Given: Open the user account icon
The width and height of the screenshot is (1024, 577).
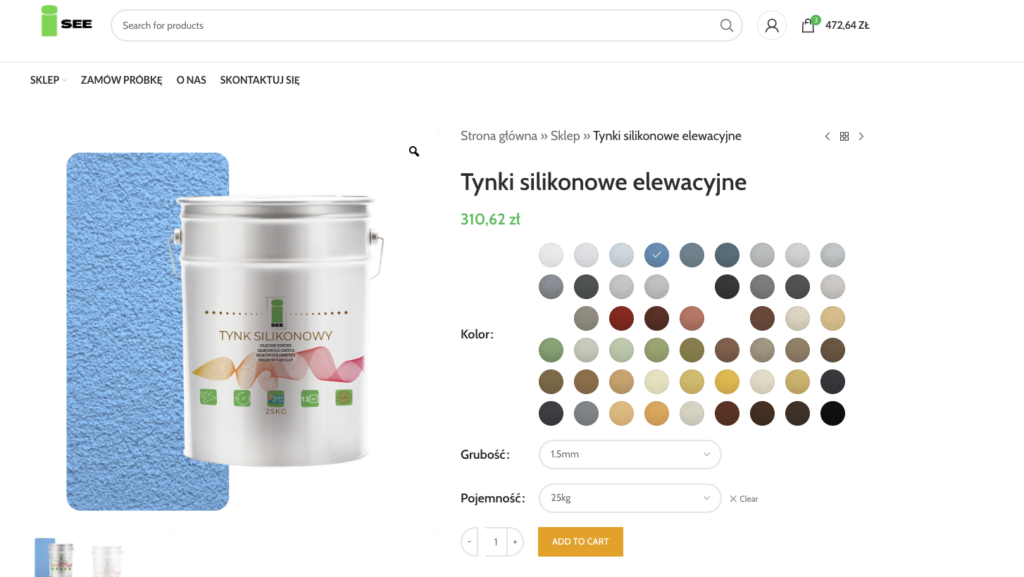Looking at the screenshot, I should tap(771, 25).
